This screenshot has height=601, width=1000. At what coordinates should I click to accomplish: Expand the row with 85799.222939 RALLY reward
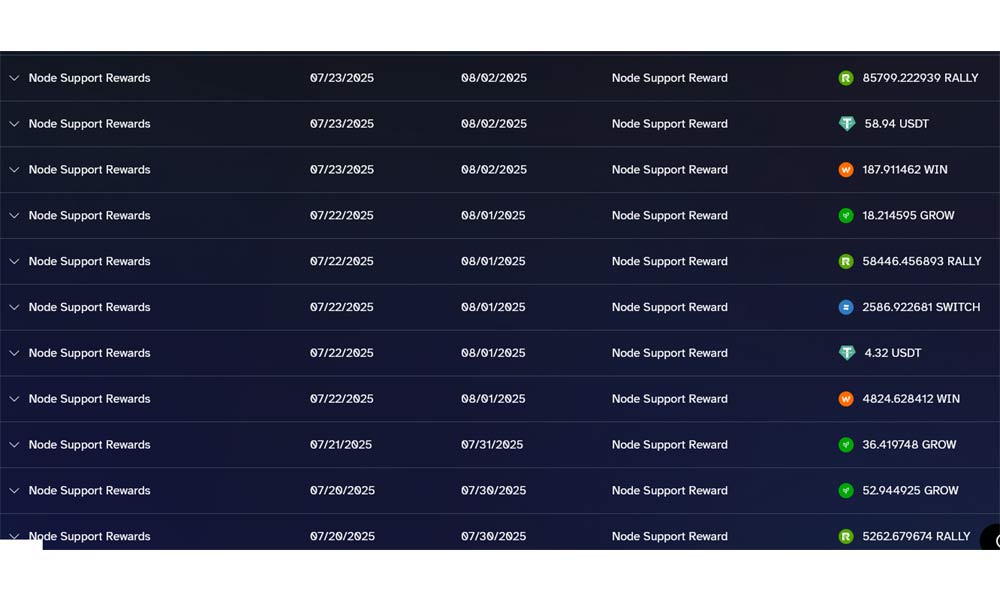(14, 78)
